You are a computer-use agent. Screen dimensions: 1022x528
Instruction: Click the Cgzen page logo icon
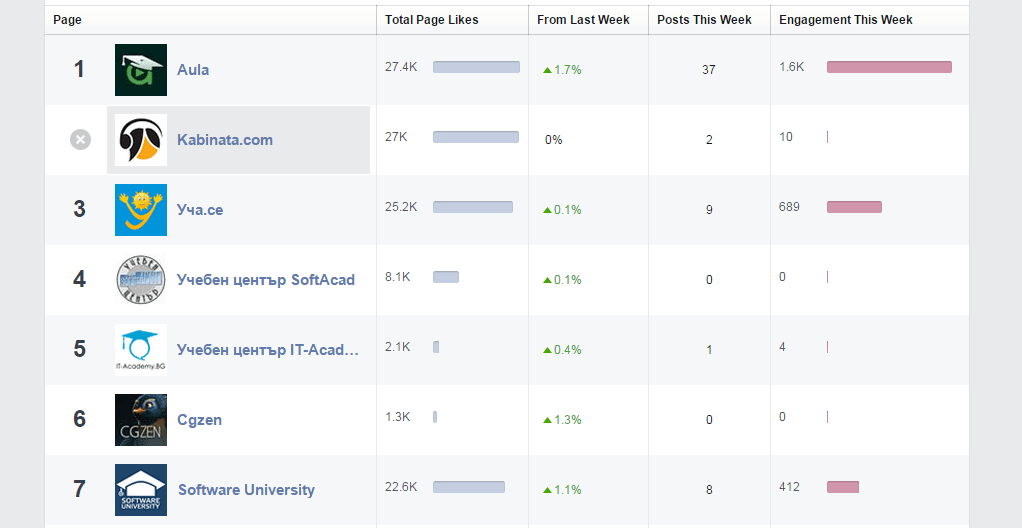click(x=140, y=420)
